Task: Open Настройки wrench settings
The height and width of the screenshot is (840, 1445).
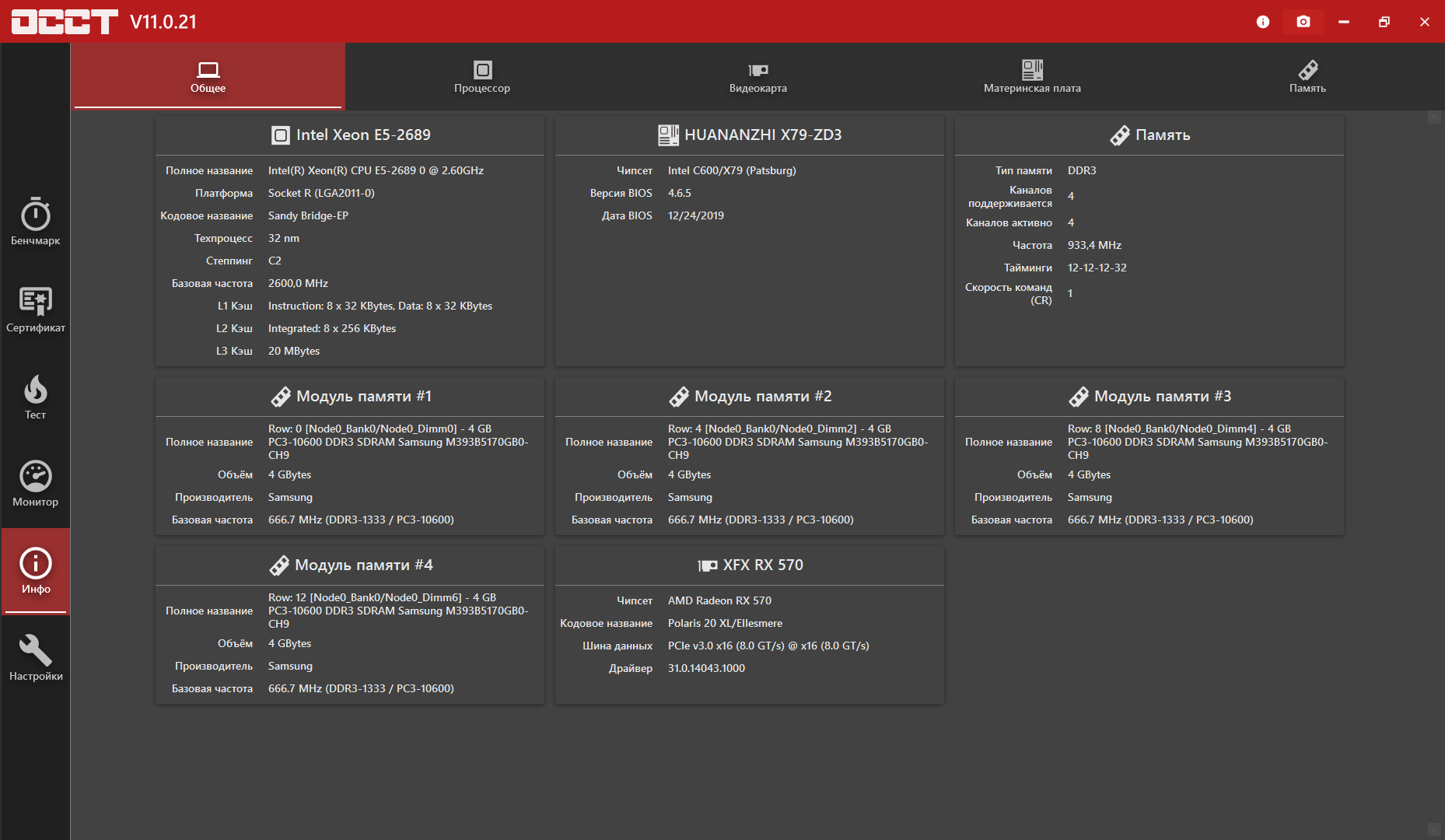Action: coord(35,659)
